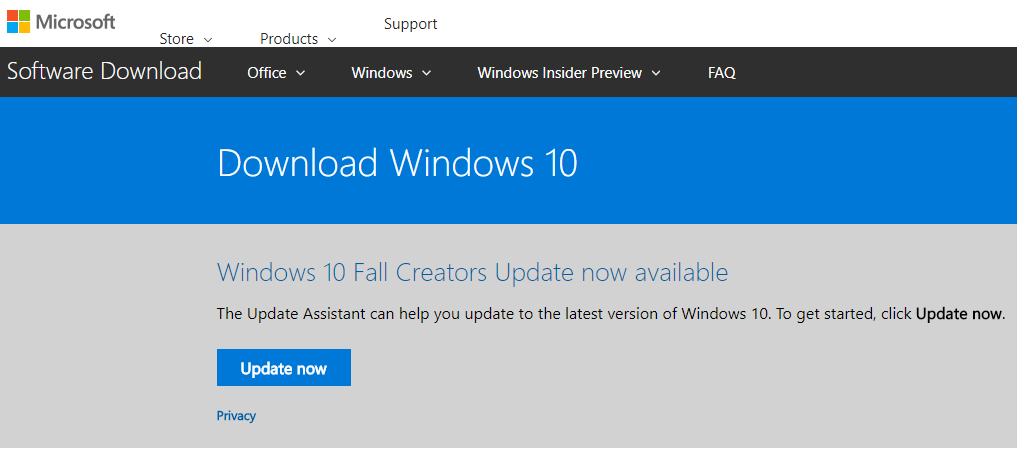Open the FAQ page

721,73
